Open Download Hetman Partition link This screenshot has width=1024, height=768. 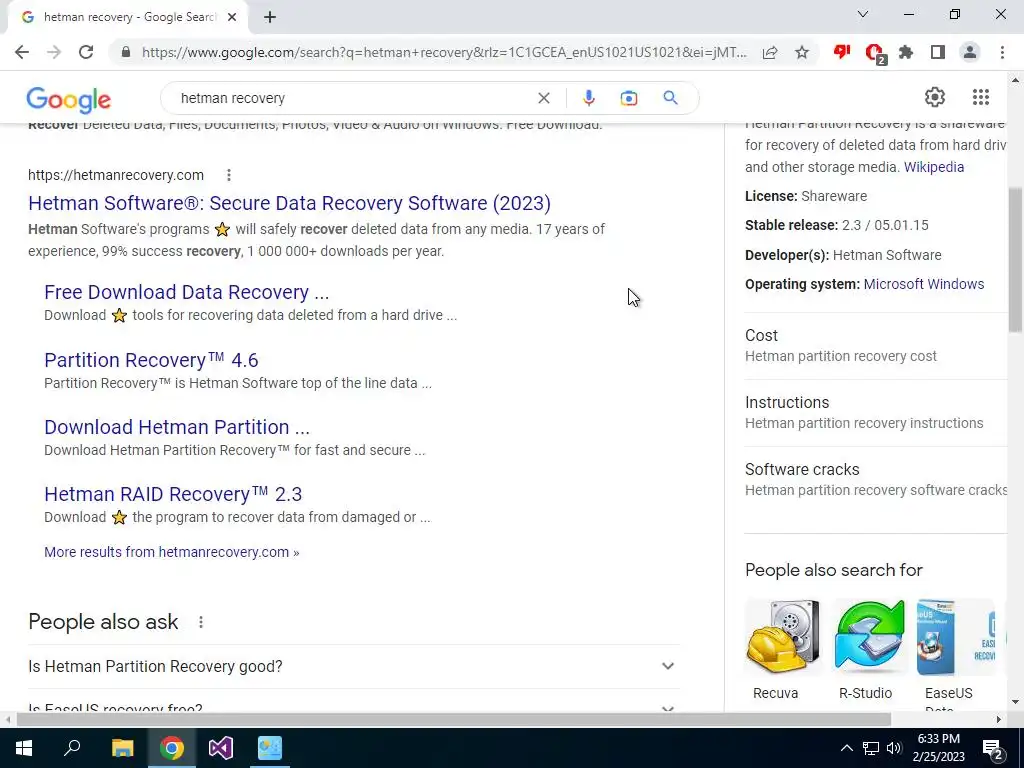coord(177,427)
